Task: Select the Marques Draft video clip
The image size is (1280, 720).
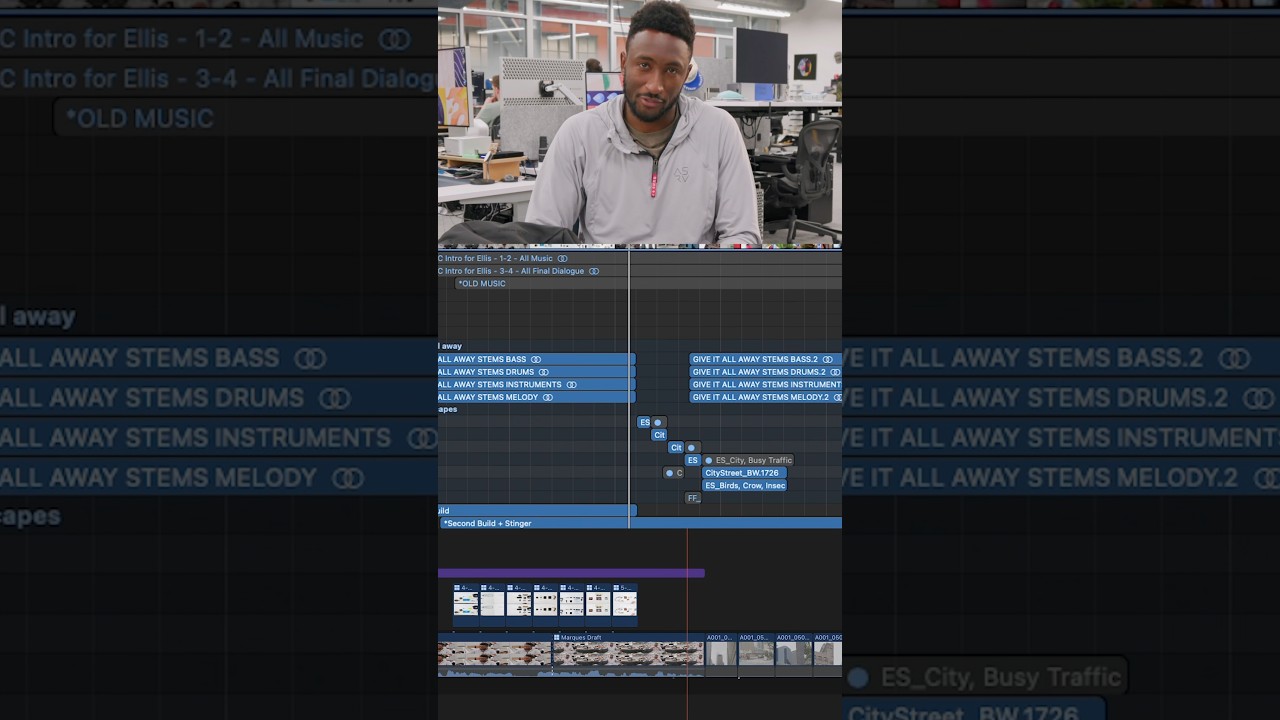Action: coord(628,654)
